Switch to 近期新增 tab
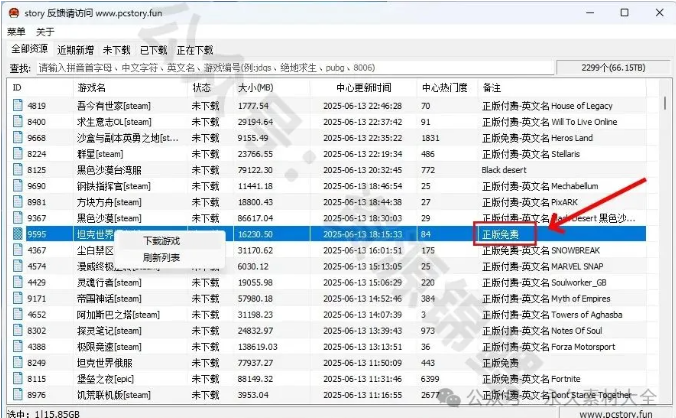This screenshot has height=418, width=676. 75,50
